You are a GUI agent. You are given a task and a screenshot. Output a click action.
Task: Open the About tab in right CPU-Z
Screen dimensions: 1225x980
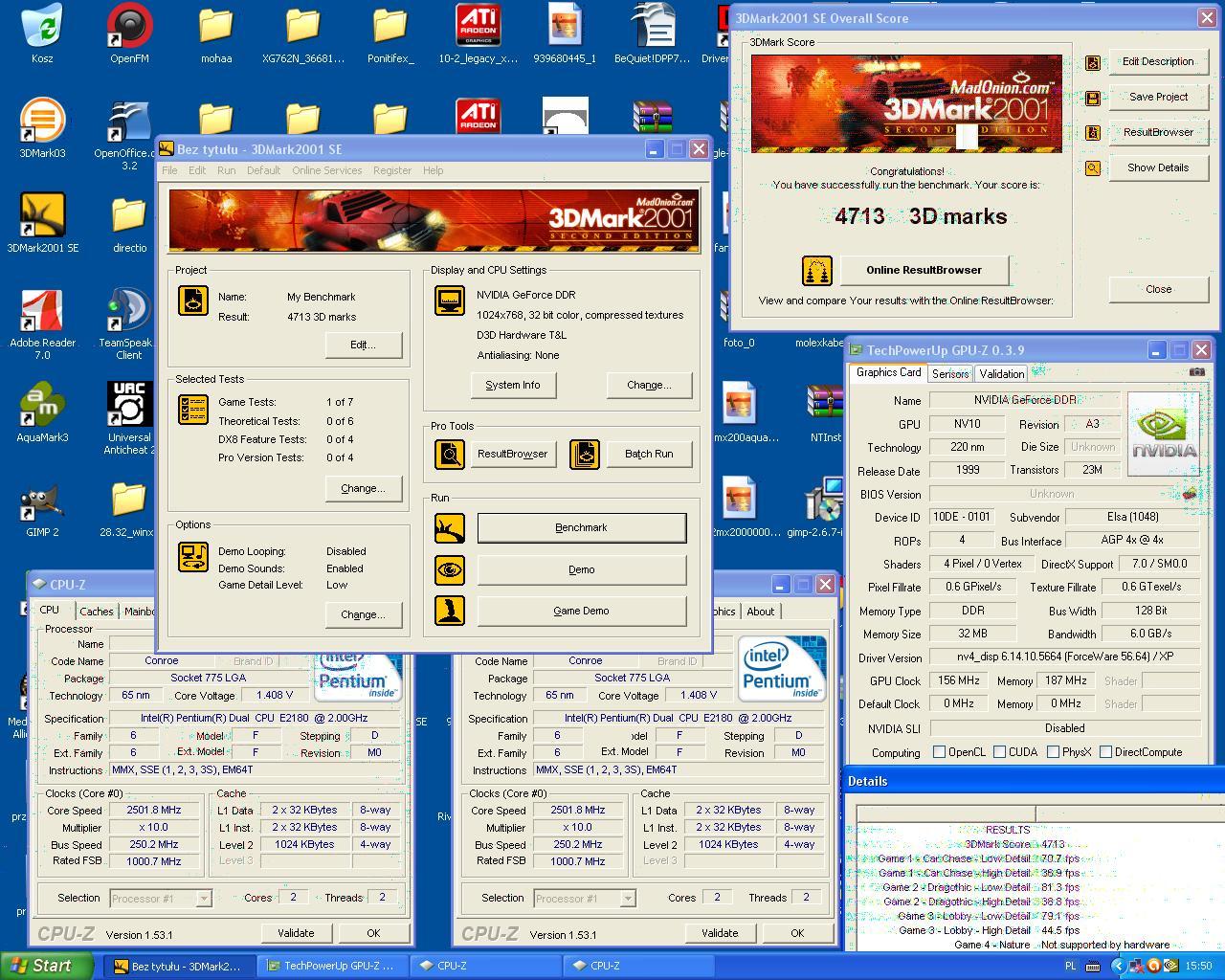tap(761, 612)
